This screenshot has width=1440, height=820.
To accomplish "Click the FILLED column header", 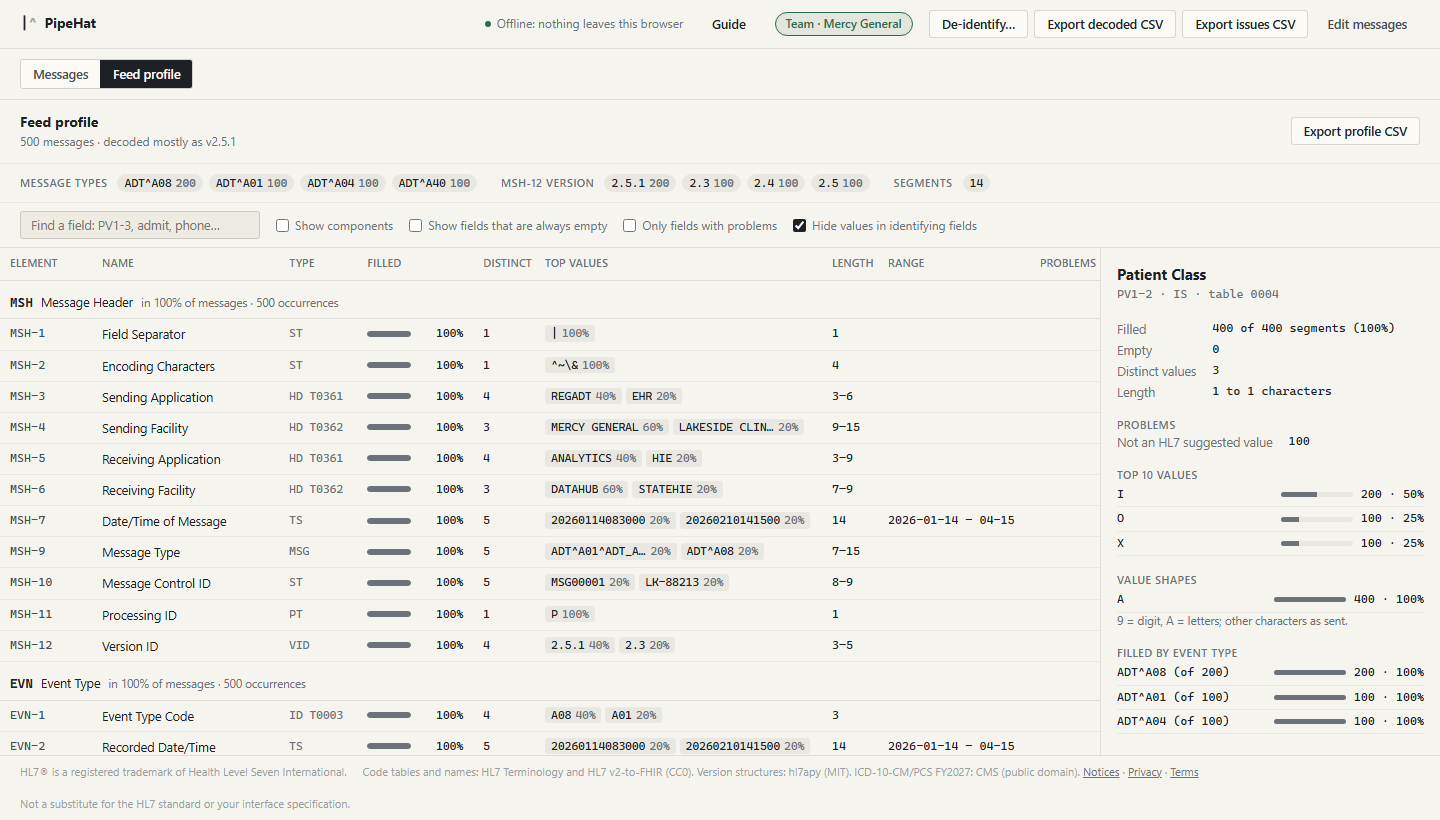I will 384,263.
